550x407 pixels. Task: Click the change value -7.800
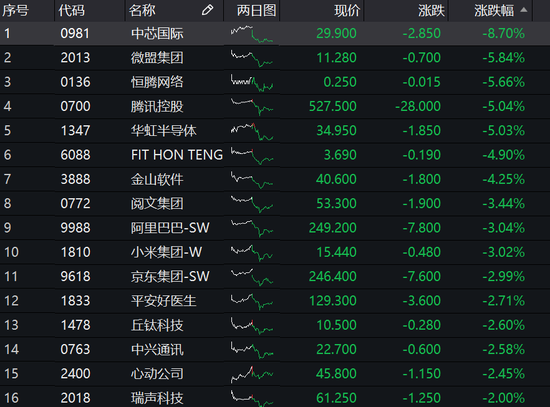422,228
